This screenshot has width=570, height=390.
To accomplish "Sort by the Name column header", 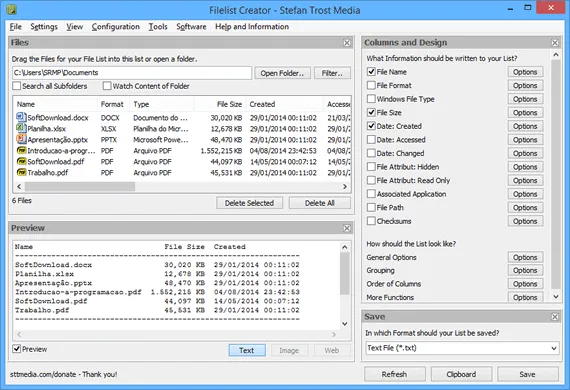I will pos(55,104).
